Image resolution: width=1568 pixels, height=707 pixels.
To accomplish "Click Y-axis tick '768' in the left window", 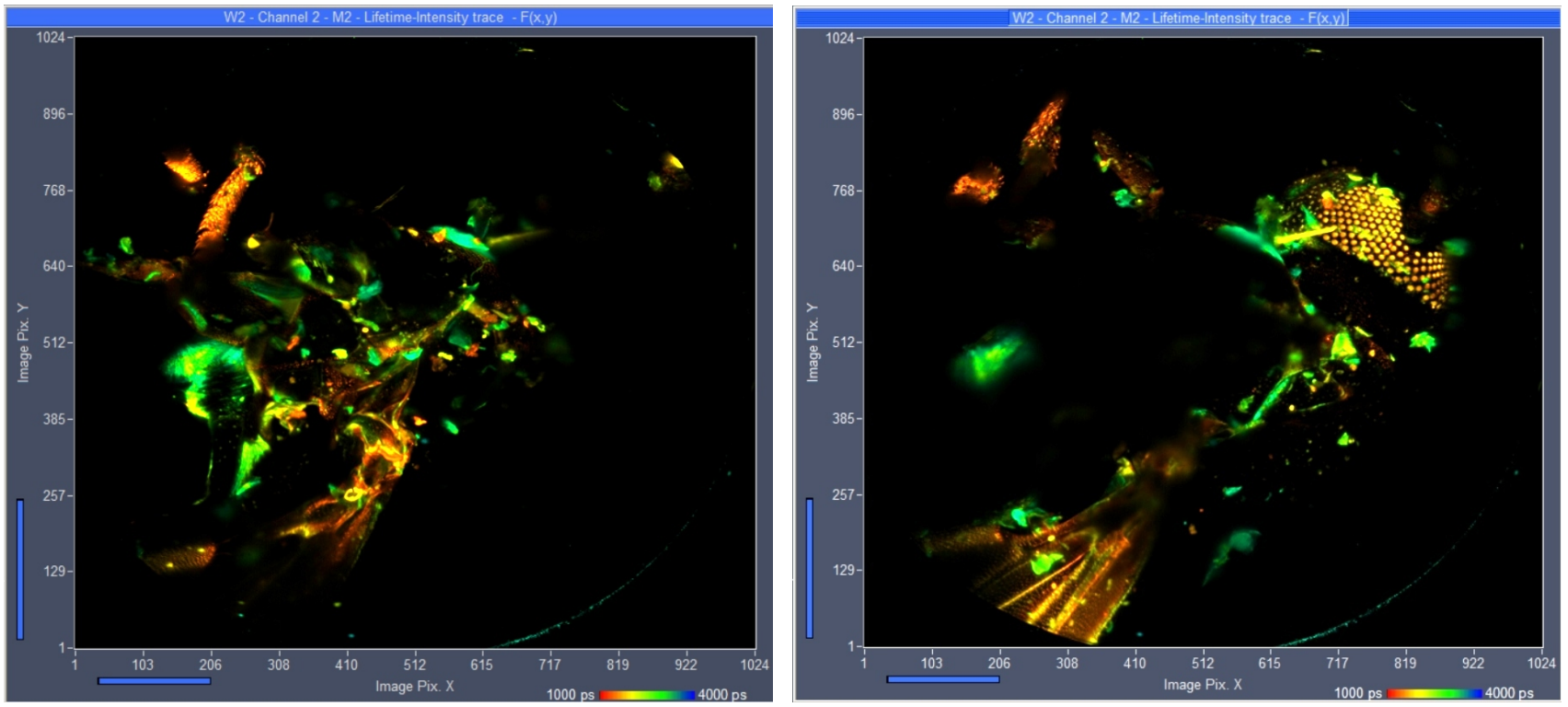I will tap(53, 191).
